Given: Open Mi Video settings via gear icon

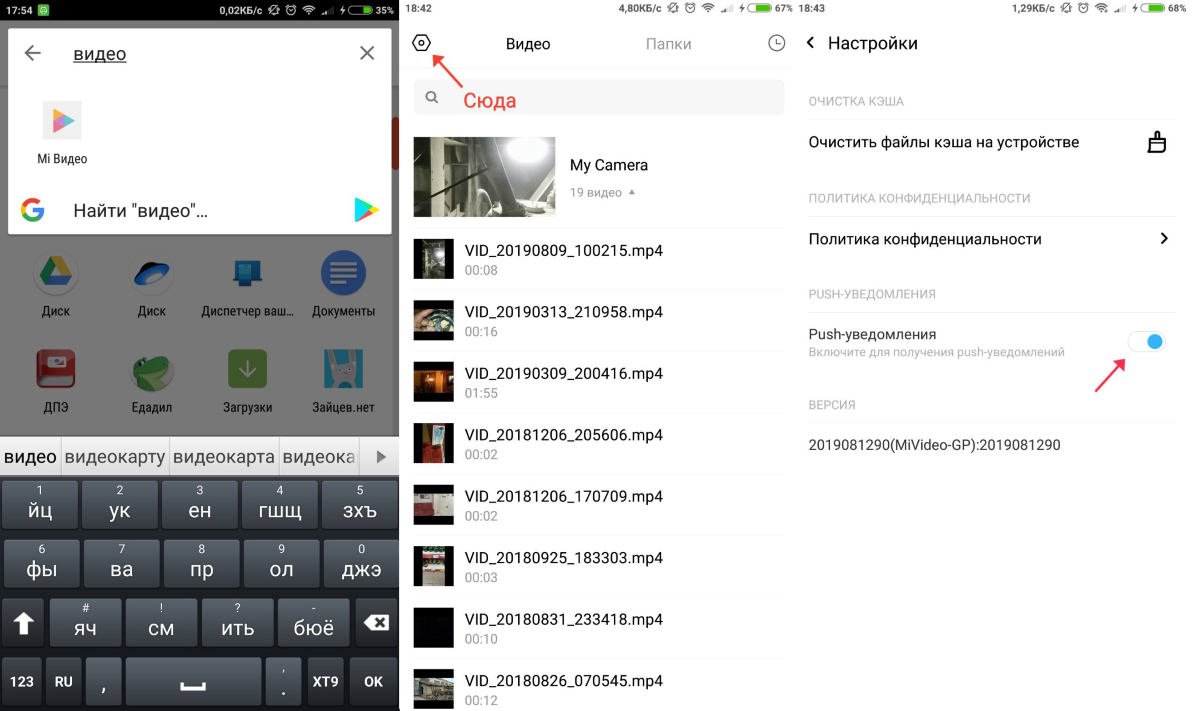Looking at the screenshot, I should tap(421, 42).
